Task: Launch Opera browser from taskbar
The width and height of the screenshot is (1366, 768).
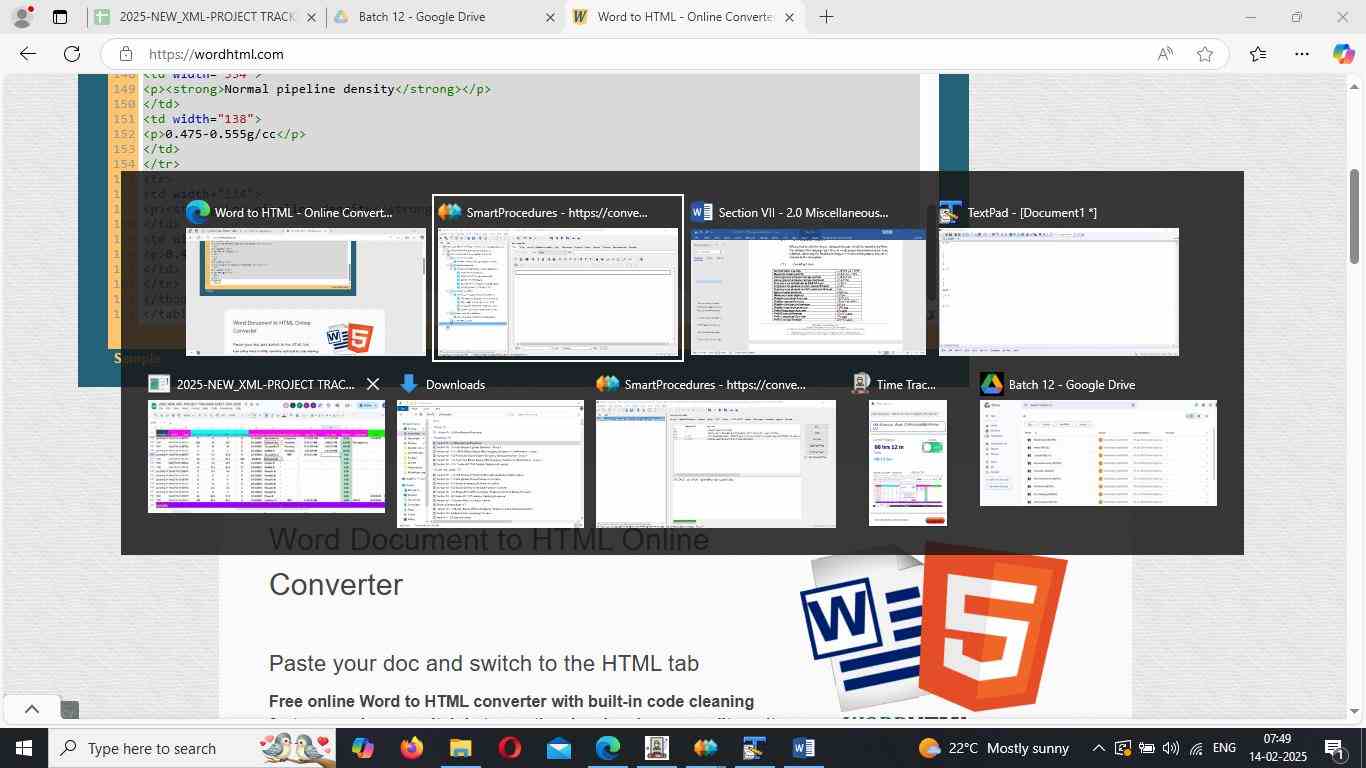Action: [510, 748]
